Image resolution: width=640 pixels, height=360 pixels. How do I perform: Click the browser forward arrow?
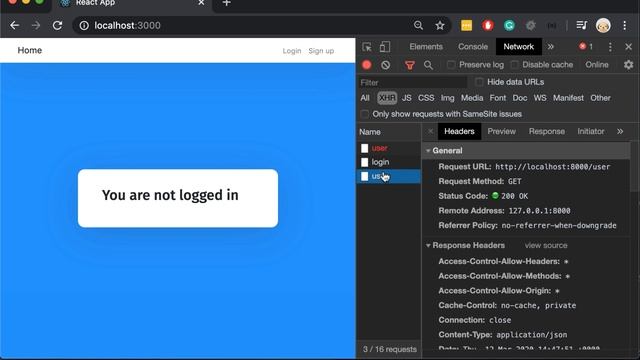tap(36, 25)
